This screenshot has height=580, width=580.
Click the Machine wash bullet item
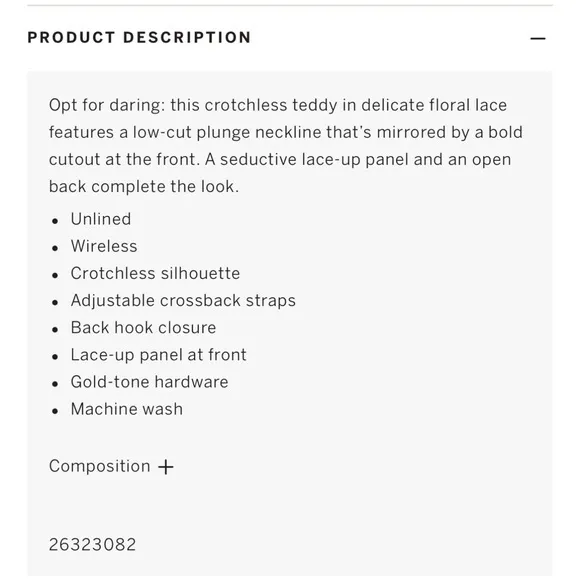127,409
